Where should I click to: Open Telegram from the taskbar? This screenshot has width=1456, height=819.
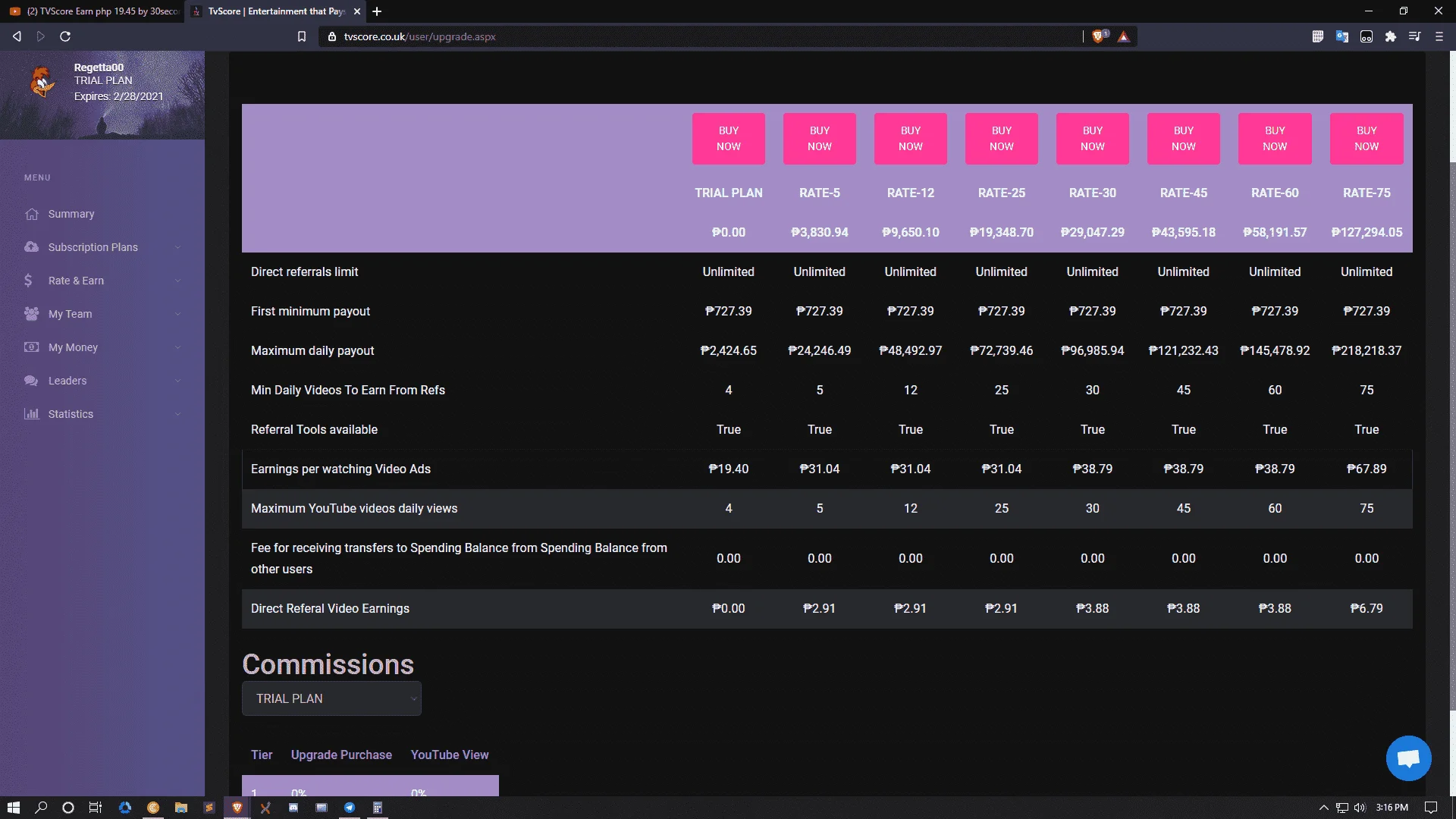coord(350,808)
